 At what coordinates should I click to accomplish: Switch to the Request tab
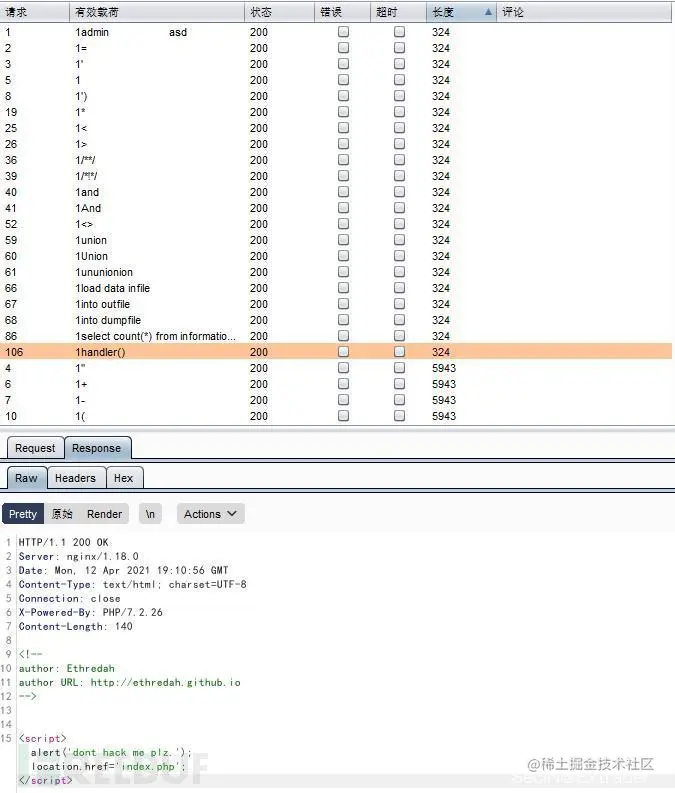pos(35,448)
